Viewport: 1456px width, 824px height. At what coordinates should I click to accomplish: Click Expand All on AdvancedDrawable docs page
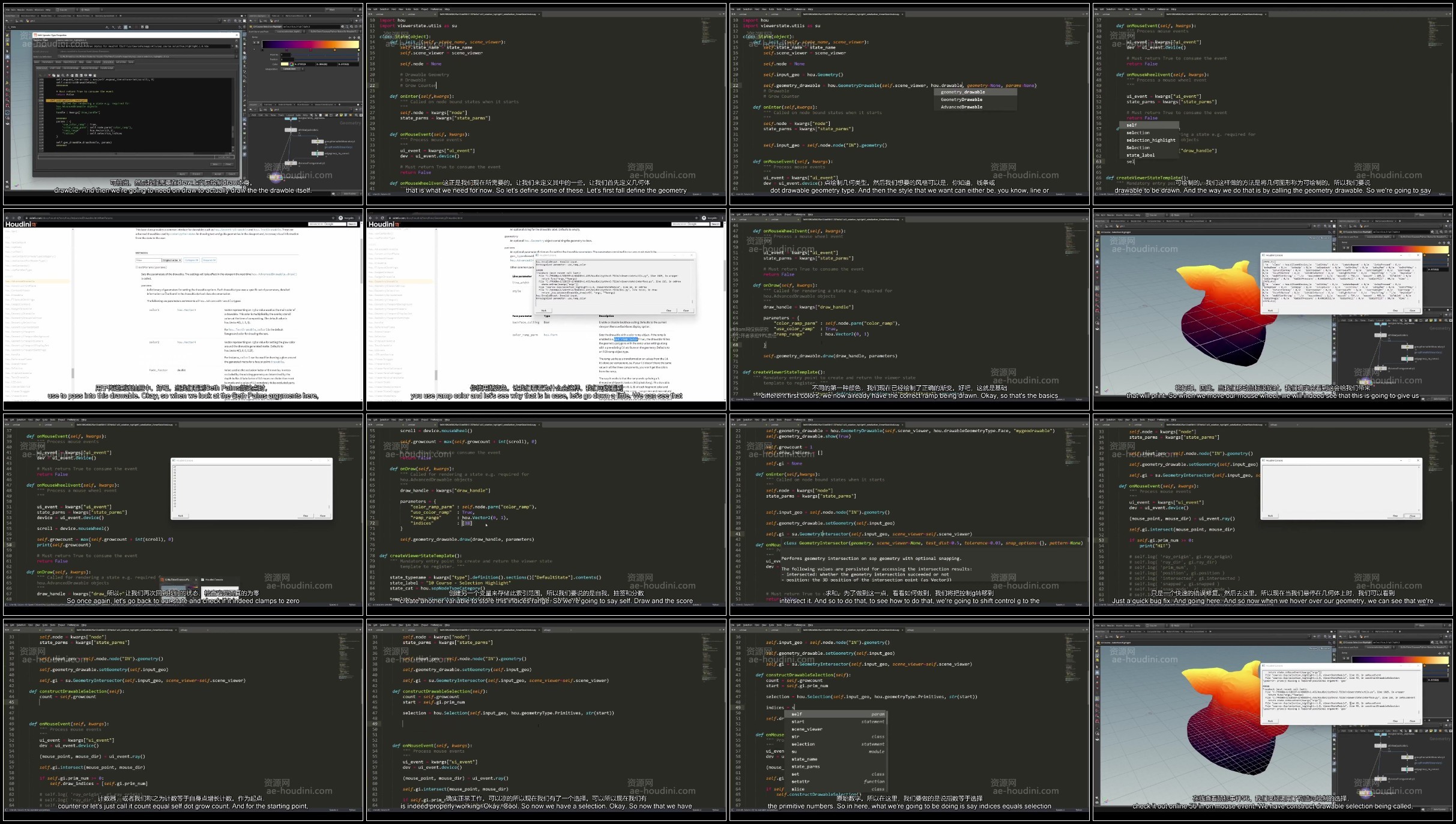pos(208,260)
